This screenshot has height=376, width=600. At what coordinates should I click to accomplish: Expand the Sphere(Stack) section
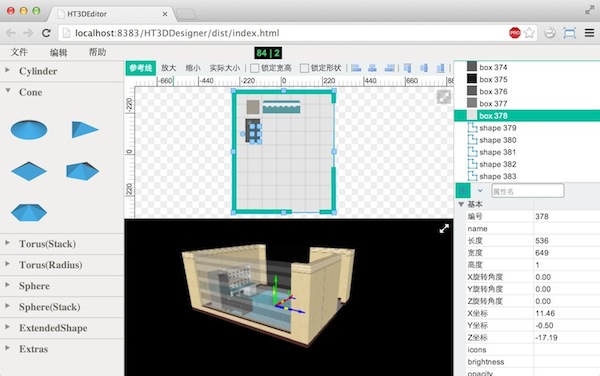click(x=49, y=307)
